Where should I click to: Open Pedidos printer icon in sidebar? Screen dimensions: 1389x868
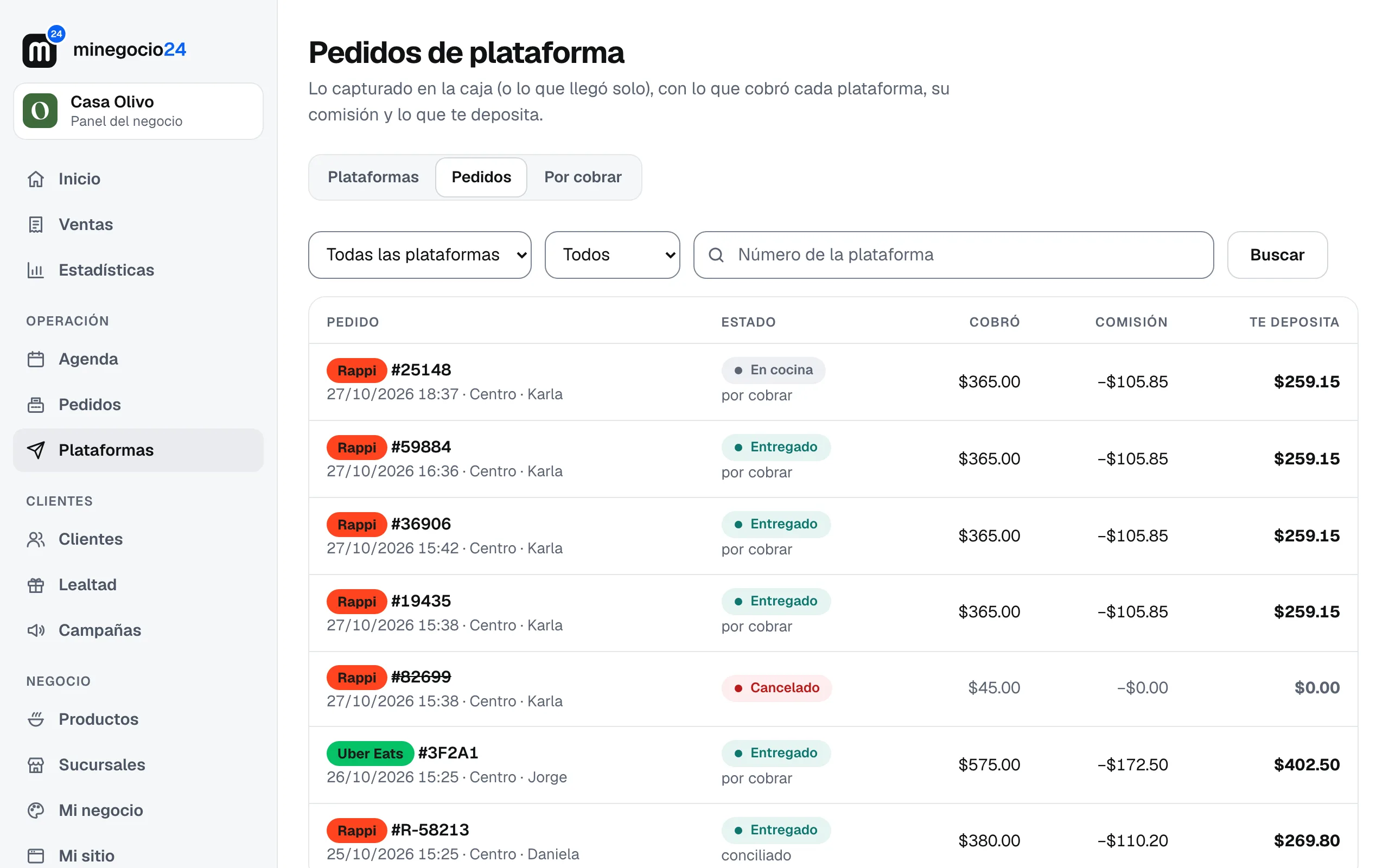(x=36, y=405)
